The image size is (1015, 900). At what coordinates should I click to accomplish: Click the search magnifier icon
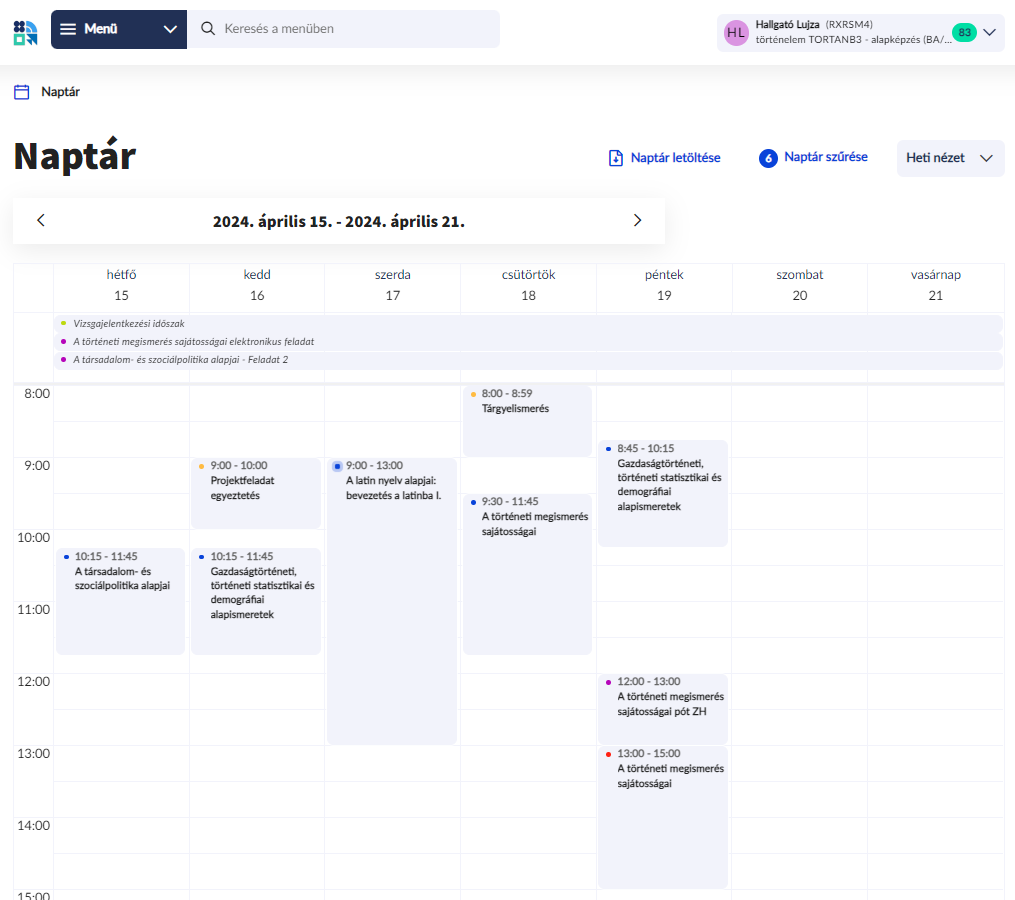pyautogui.click(x=208, y=29)
